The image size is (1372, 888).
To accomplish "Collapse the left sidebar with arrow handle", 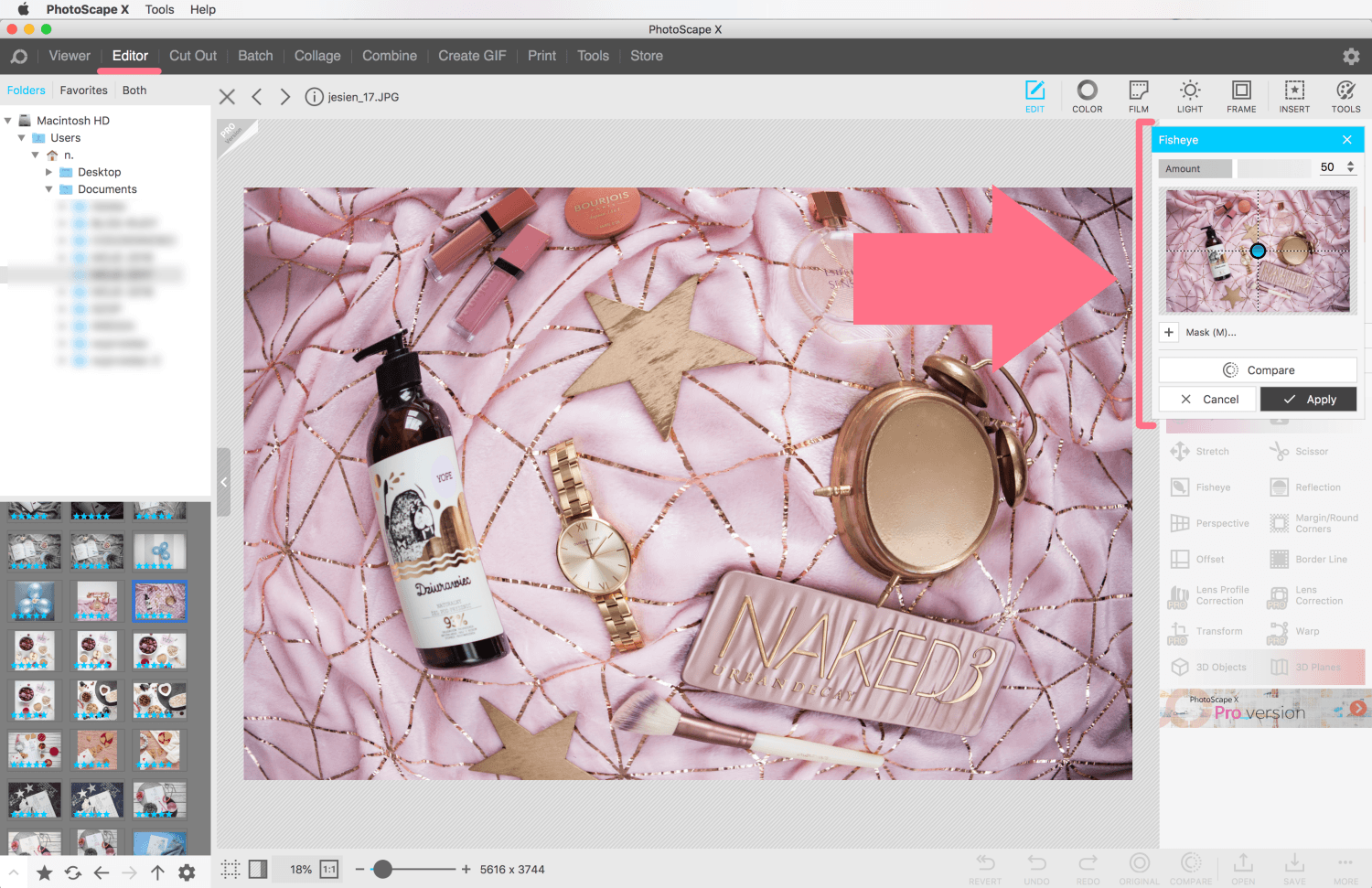I will point(223,482).
